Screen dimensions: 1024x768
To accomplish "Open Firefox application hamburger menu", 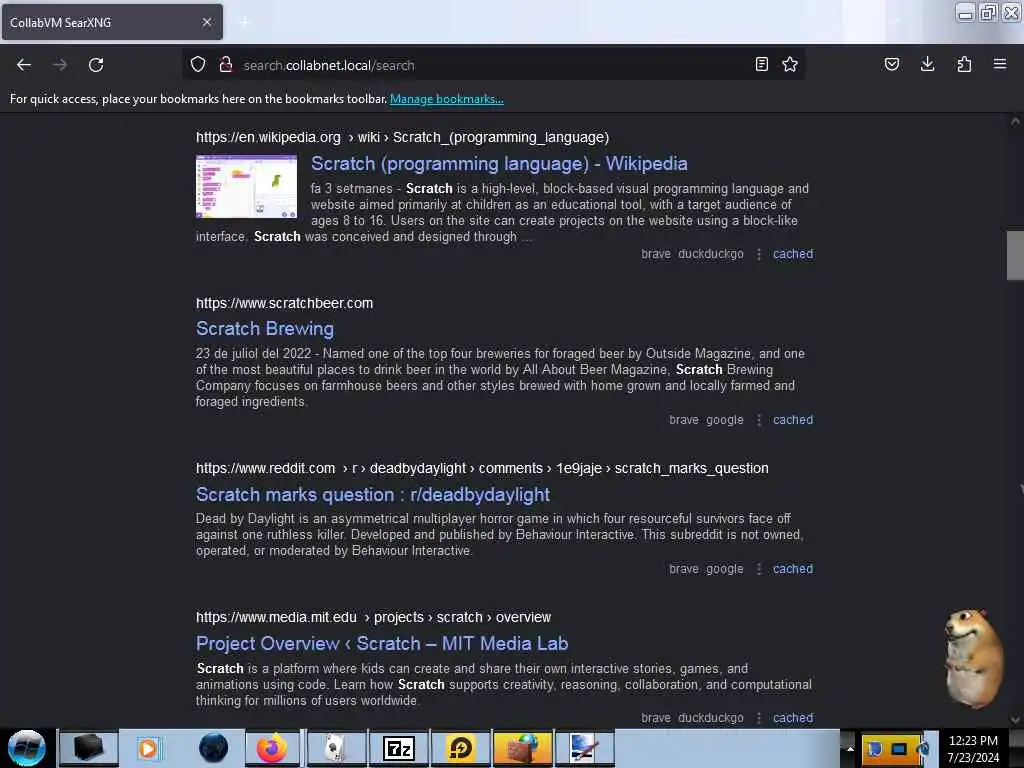I will point(1000,64).
